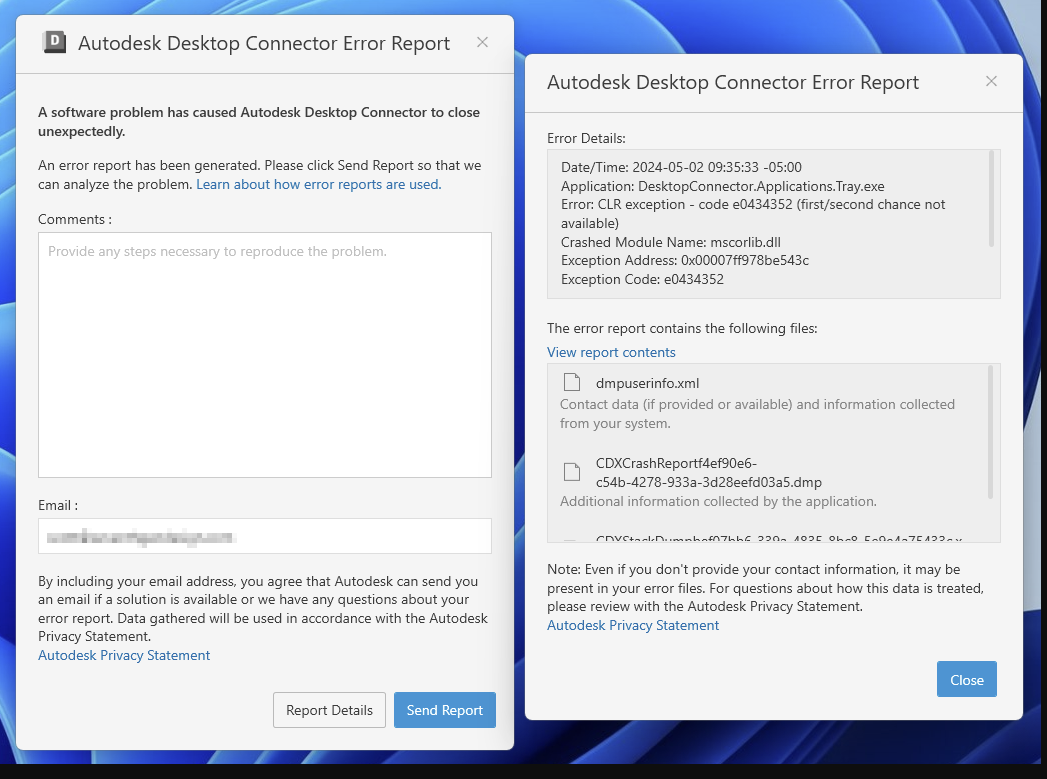
Task: Click the Autodesk Desktop Connector app icon
Action: coord(54,42)
